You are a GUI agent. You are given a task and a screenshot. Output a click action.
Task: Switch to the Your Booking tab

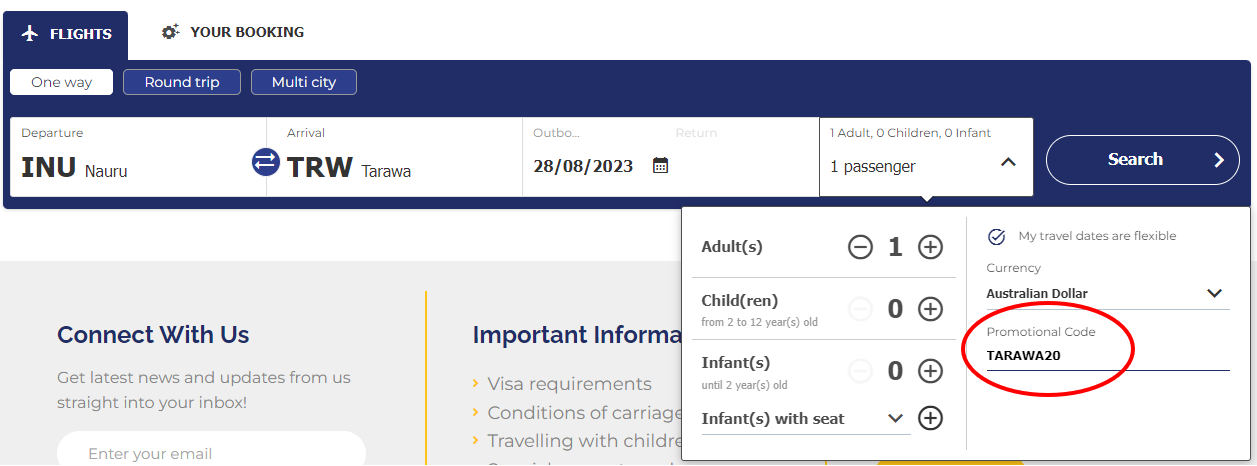(233, 32)
